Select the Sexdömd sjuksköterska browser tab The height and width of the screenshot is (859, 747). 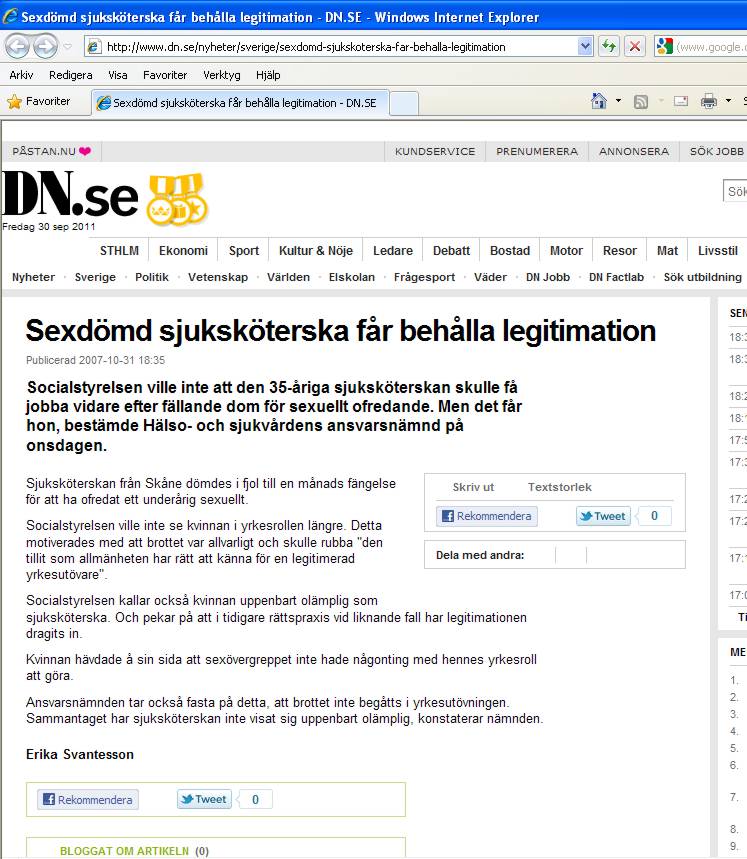(240, 102)
